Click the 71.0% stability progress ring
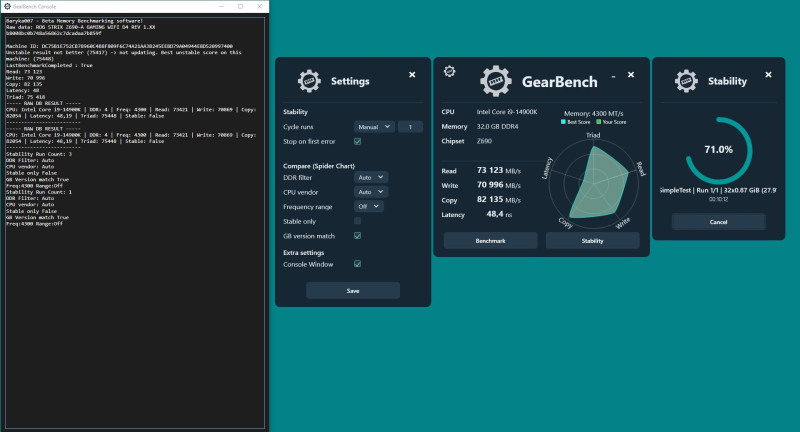This screenshot has width=800, height=432. pos(718,150)
